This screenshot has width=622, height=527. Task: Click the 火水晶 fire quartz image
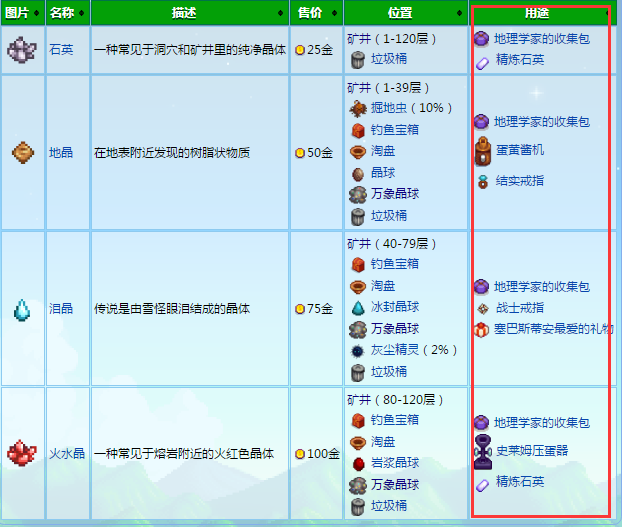22,453
